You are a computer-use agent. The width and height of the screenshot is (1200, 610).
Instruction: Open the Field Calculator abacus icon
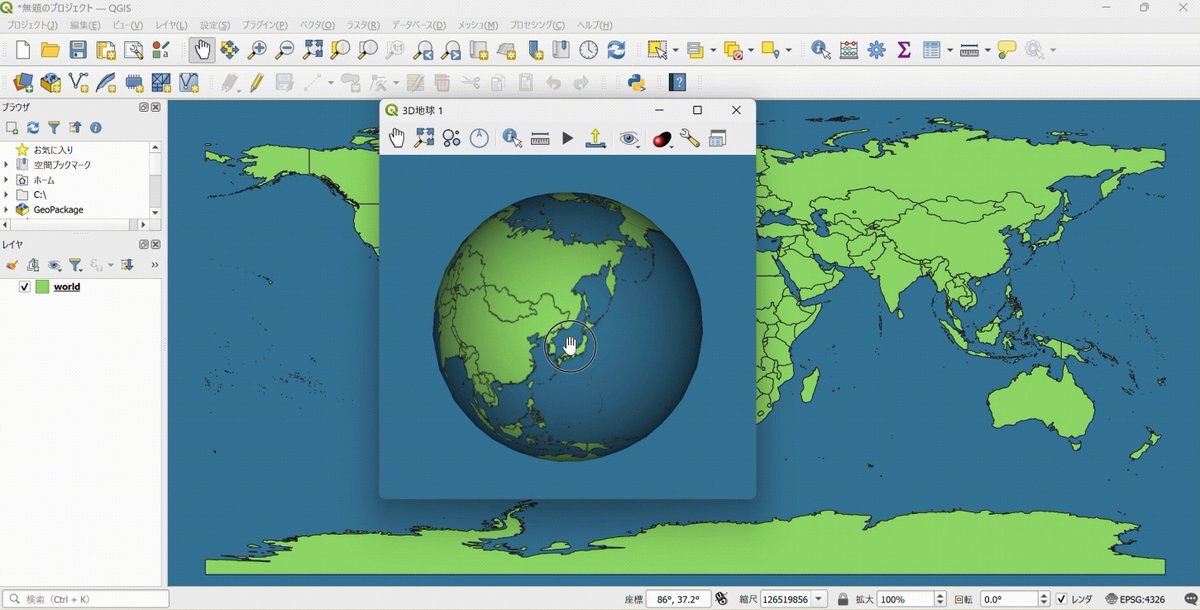[x=849, y=50]
